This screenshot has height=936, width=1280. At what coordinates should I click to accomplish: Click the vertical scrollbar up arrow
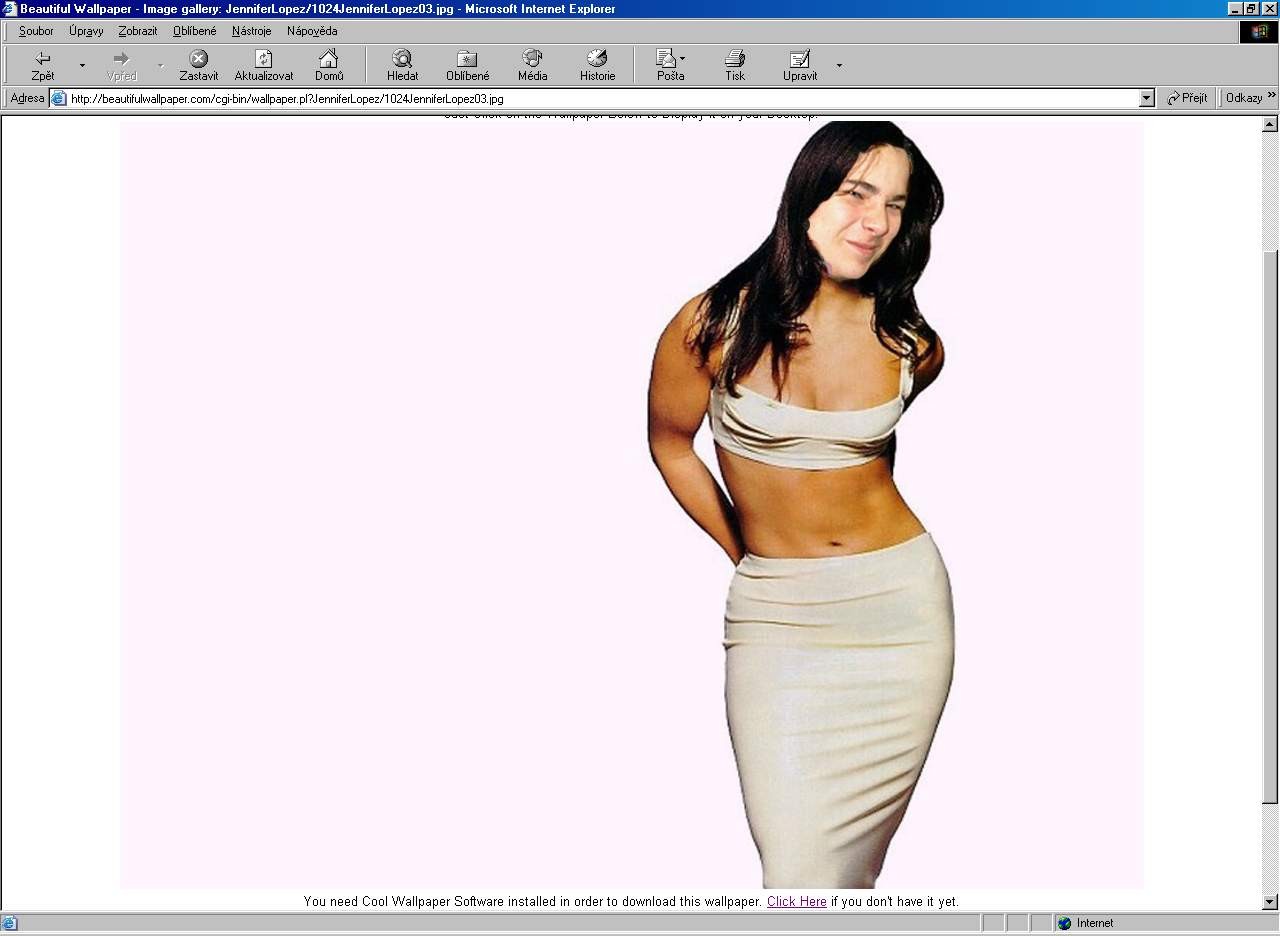(x=1270, y=124)
